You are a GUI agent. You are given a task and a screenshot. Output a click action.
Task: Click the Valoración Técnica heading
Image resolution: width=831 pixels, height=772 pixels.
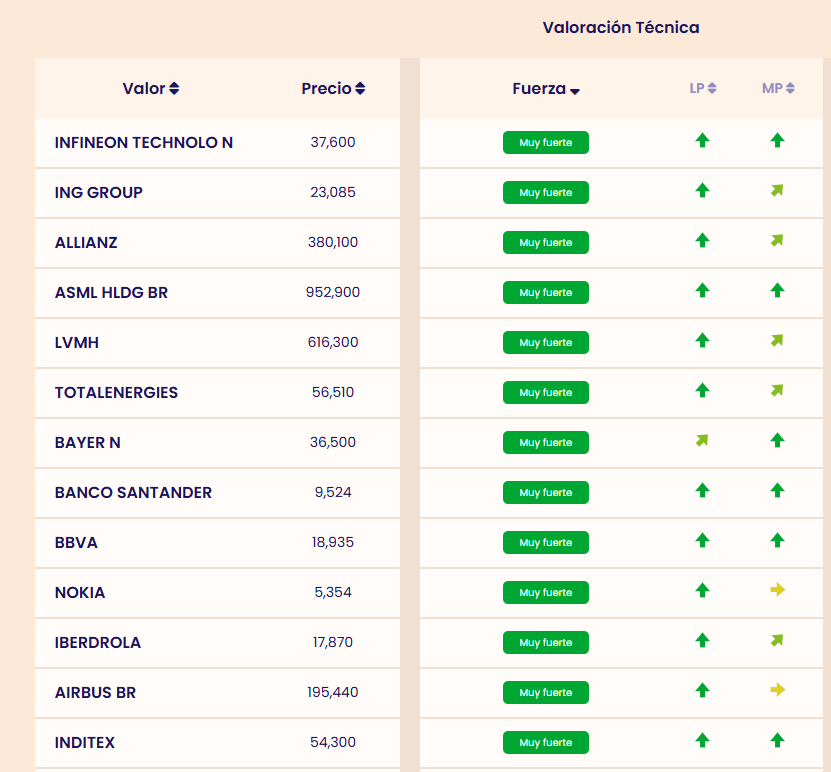621,28
